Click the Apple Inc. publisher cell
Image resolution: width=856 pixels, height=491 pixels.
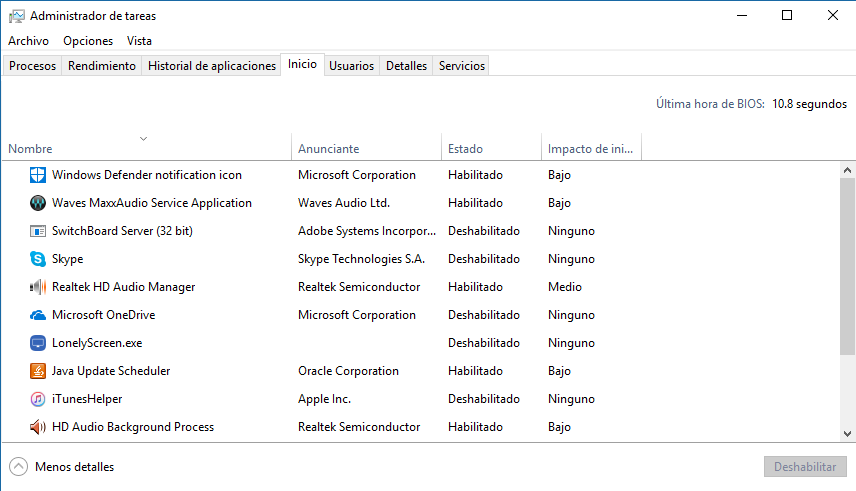tap(324, 399)
